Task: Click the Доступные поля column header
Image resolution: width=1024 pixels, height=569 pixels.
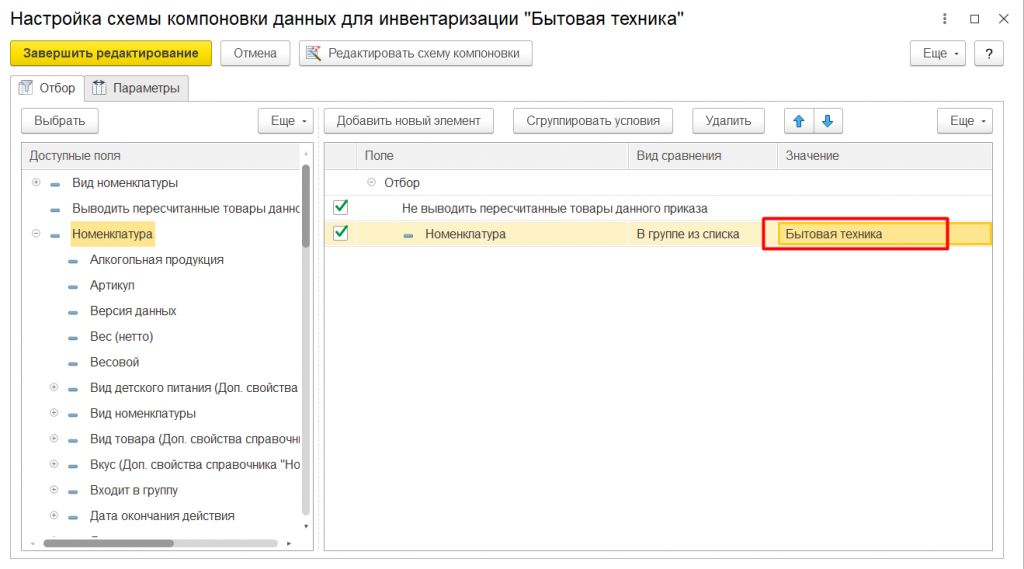Action: (161, 156)
